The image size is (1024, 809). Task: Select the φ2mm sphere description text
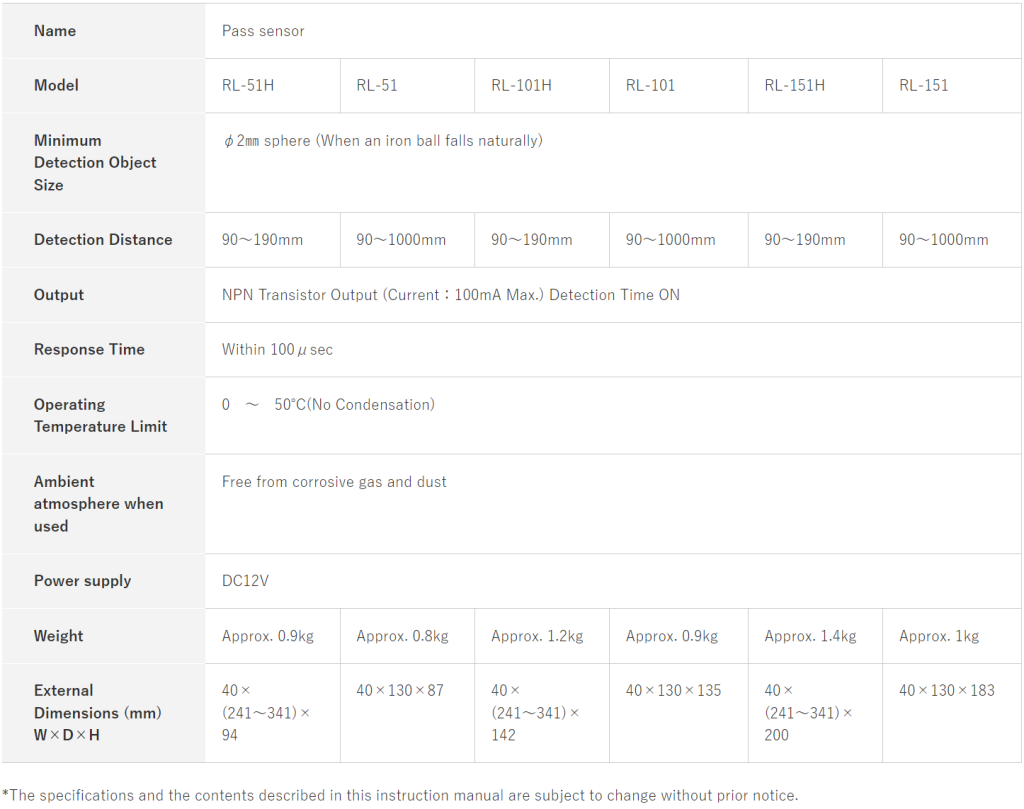(382, 141)
